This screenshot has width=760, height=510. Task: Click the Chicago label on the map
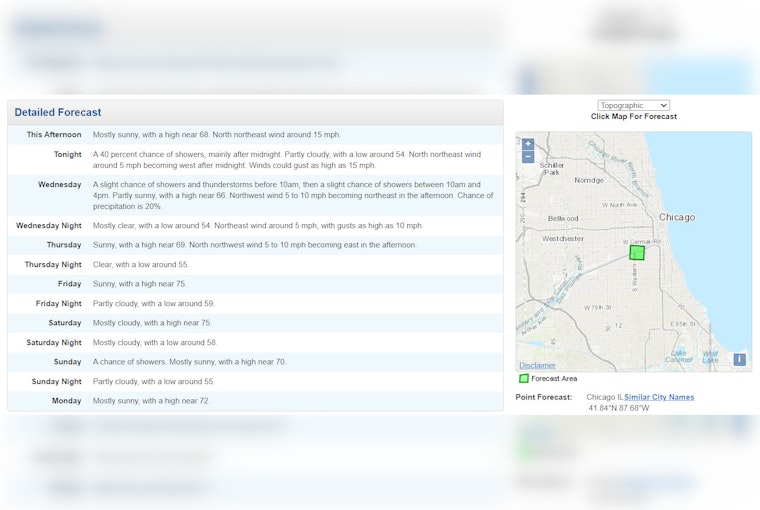(x=677, y=217)
